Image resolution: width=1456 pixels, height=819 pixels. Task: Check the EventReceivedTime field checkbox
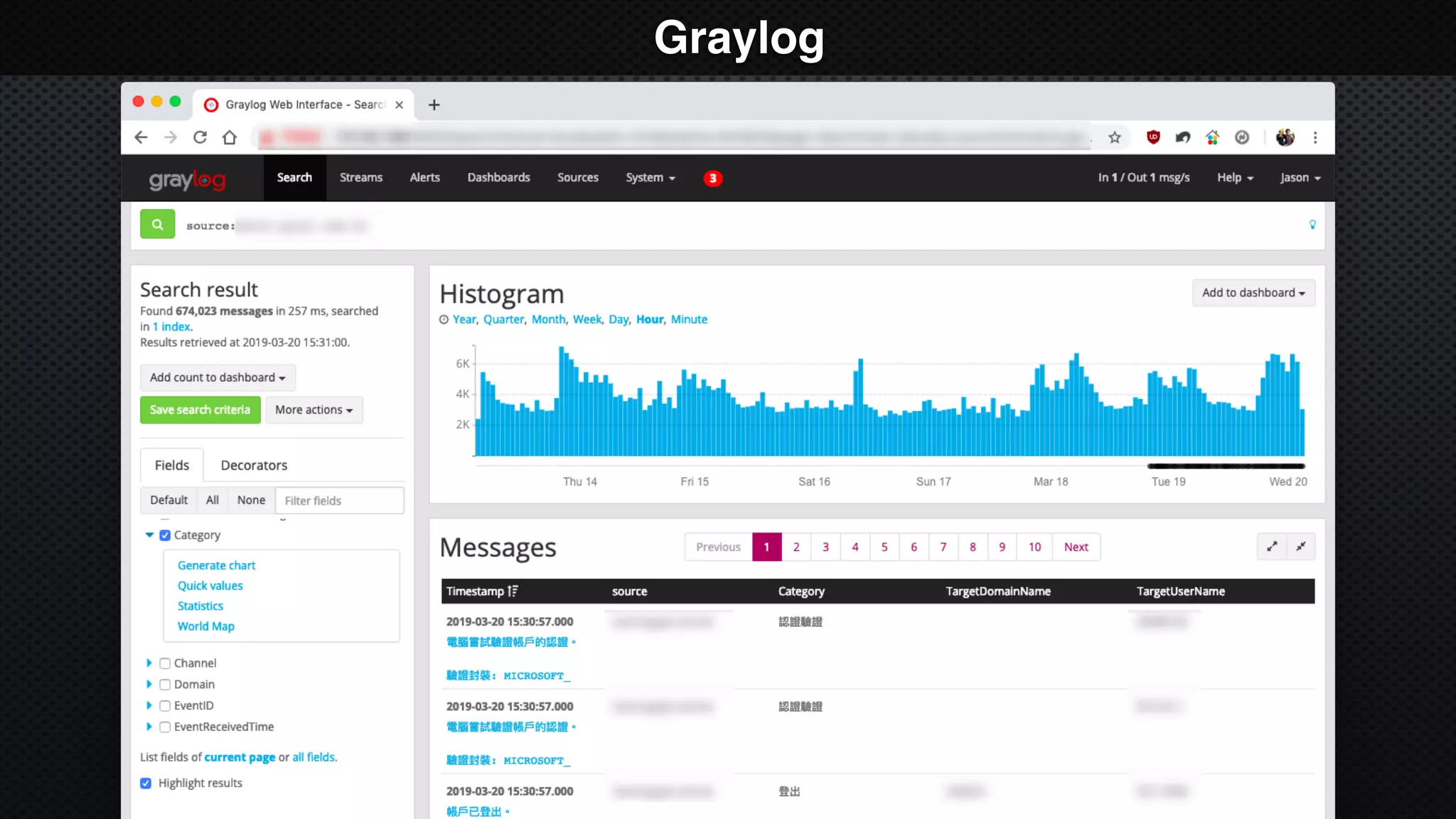pos(165,727)
